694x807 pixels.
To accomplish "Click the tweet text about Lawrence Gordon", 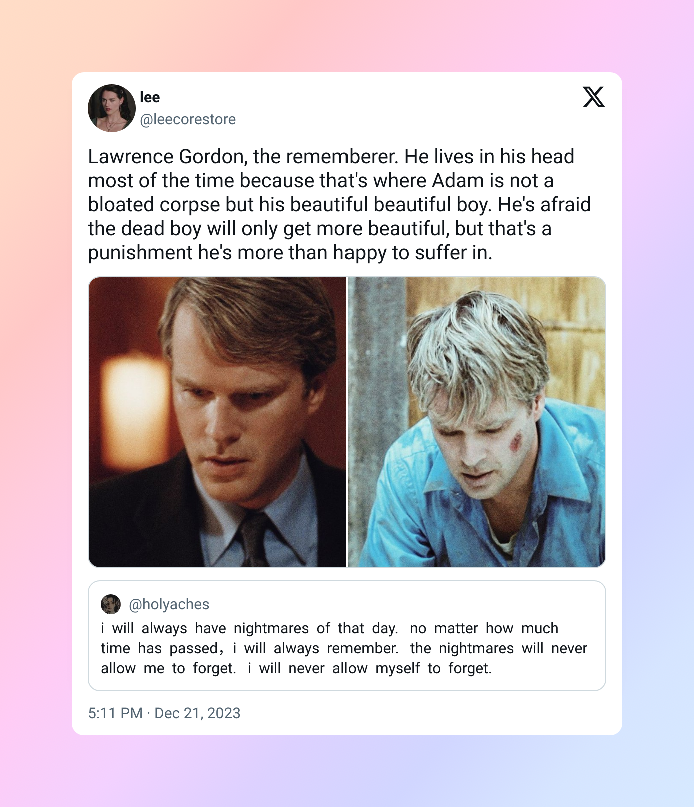I will click(340, 204).
